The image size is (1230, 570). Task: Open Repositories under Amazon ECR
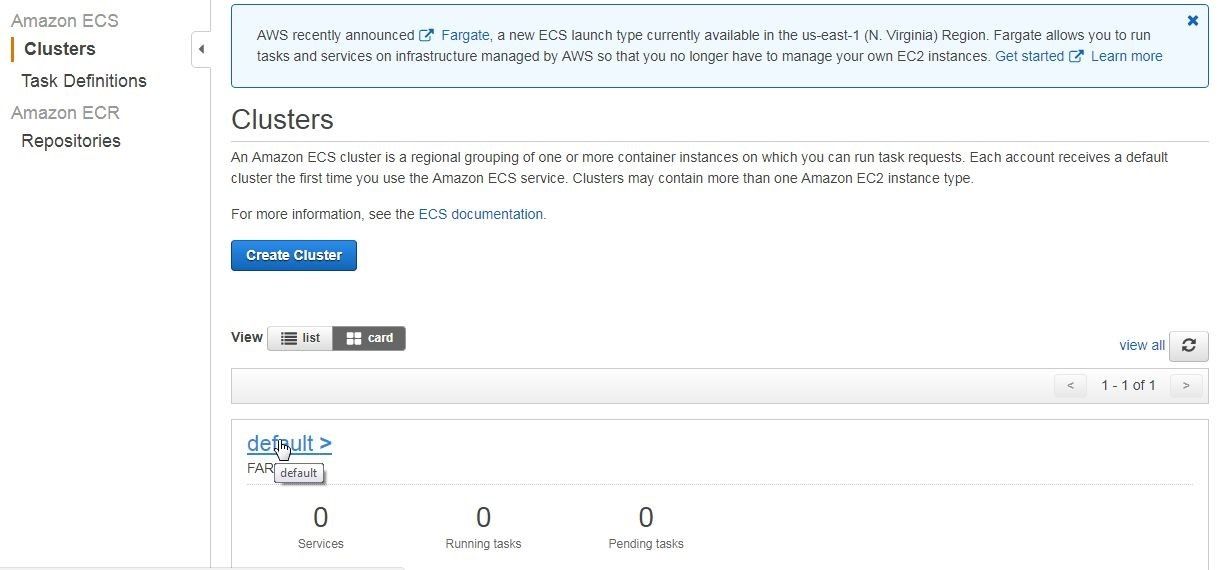coord(71,141)
